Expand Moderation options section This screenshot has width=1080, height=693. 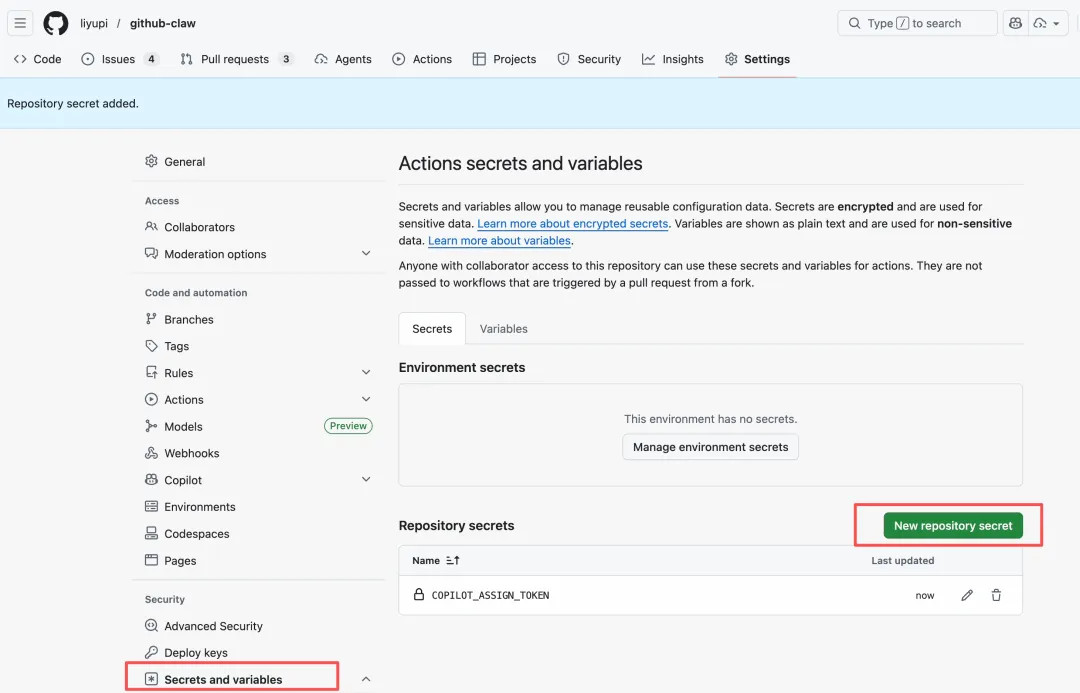point(366,254)
